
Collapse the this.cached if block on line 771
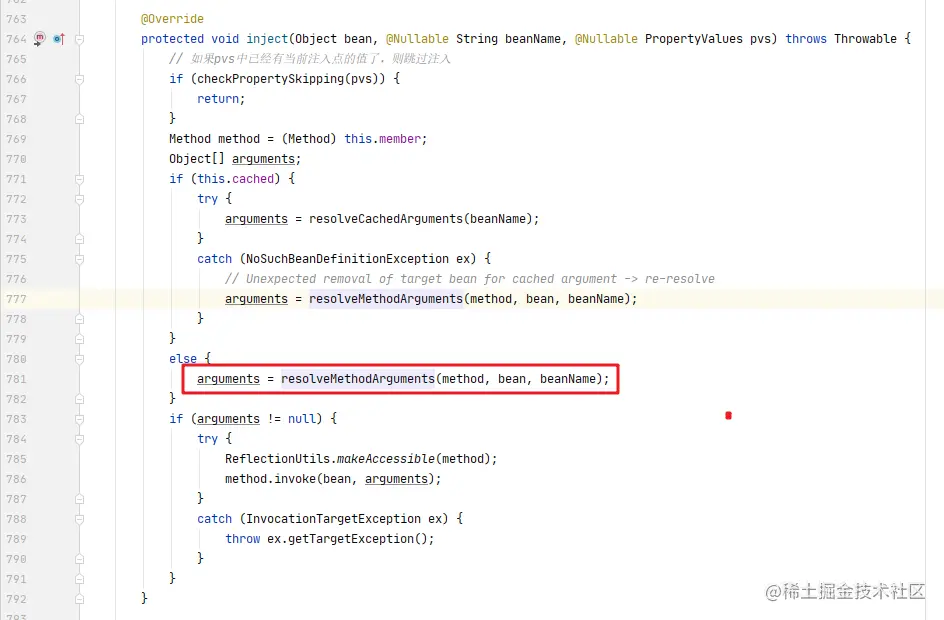[x=79, y=179]
